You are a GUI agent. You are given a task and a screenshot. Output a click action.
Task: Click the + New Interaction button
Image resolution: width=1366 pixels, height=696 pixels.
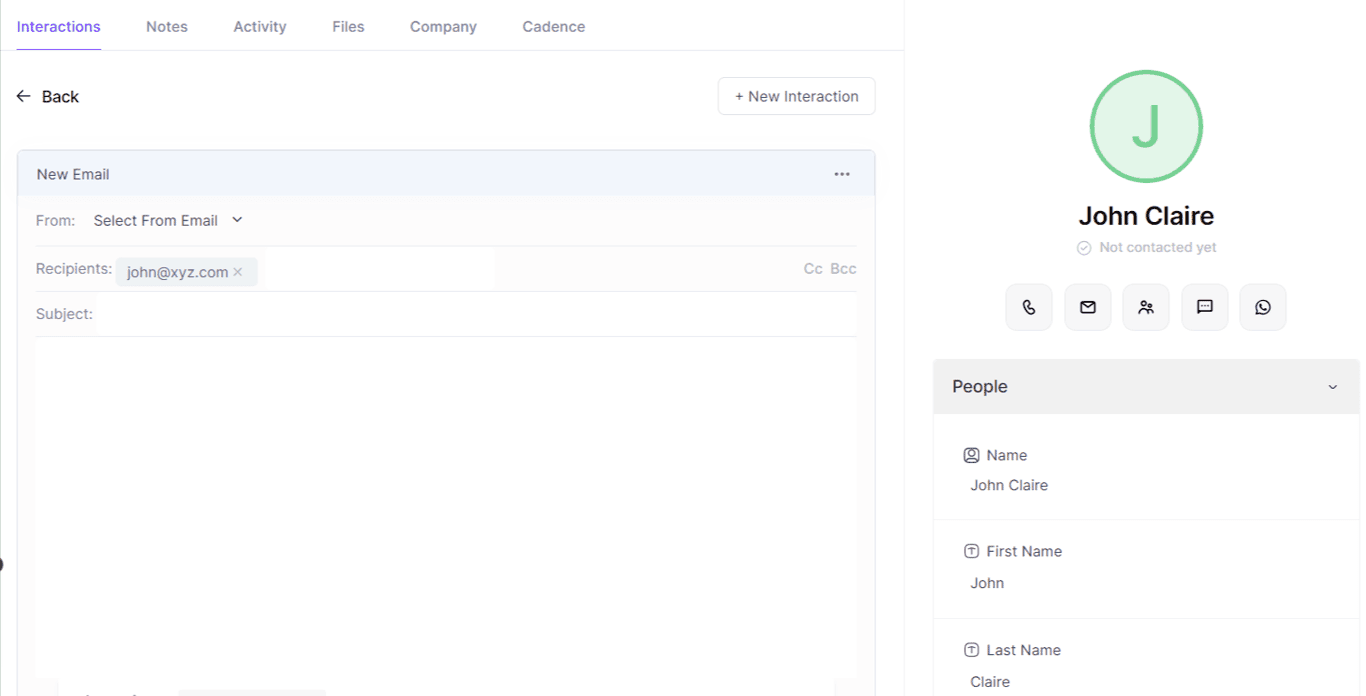(796, 96)
